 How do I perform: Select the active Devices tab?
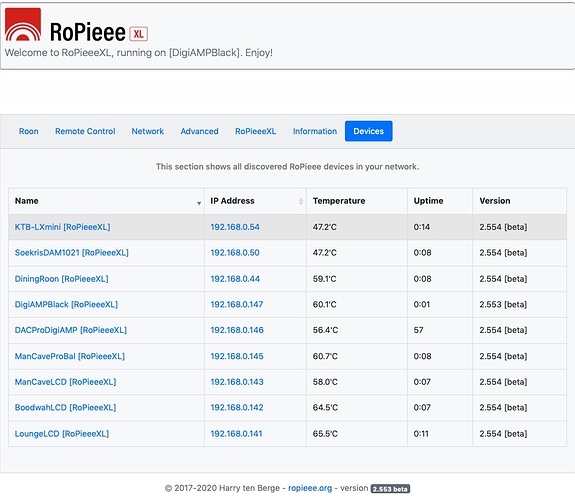[369, 131]
